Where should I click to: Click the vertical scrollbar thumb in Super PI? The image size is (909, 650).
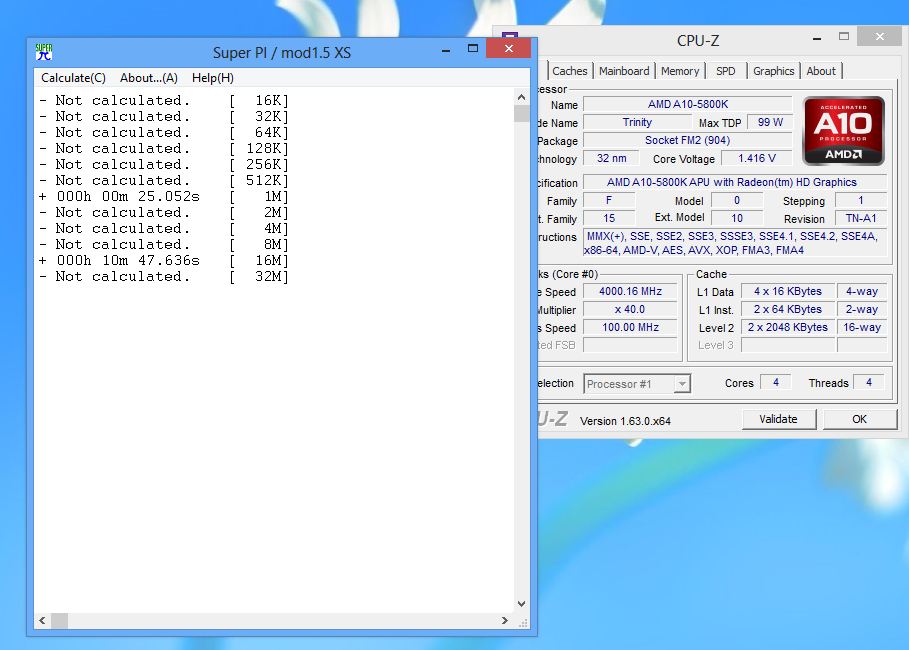pyautogui.click(x=521, y=113)
